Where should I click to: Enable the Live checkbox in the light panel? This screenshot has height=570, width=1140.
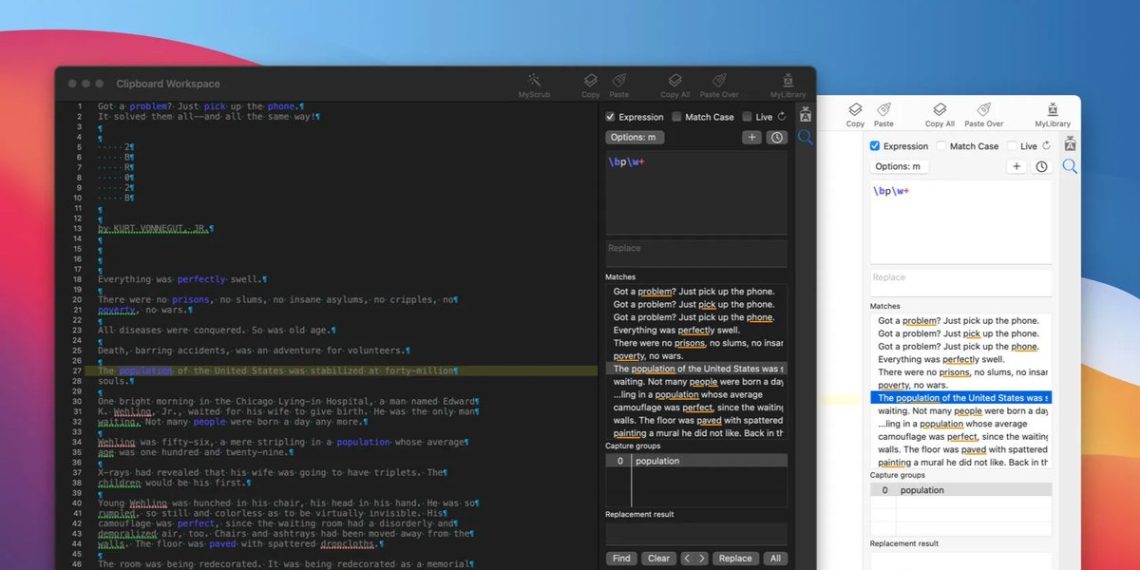pyautogui.click(x=1011, y=146)
